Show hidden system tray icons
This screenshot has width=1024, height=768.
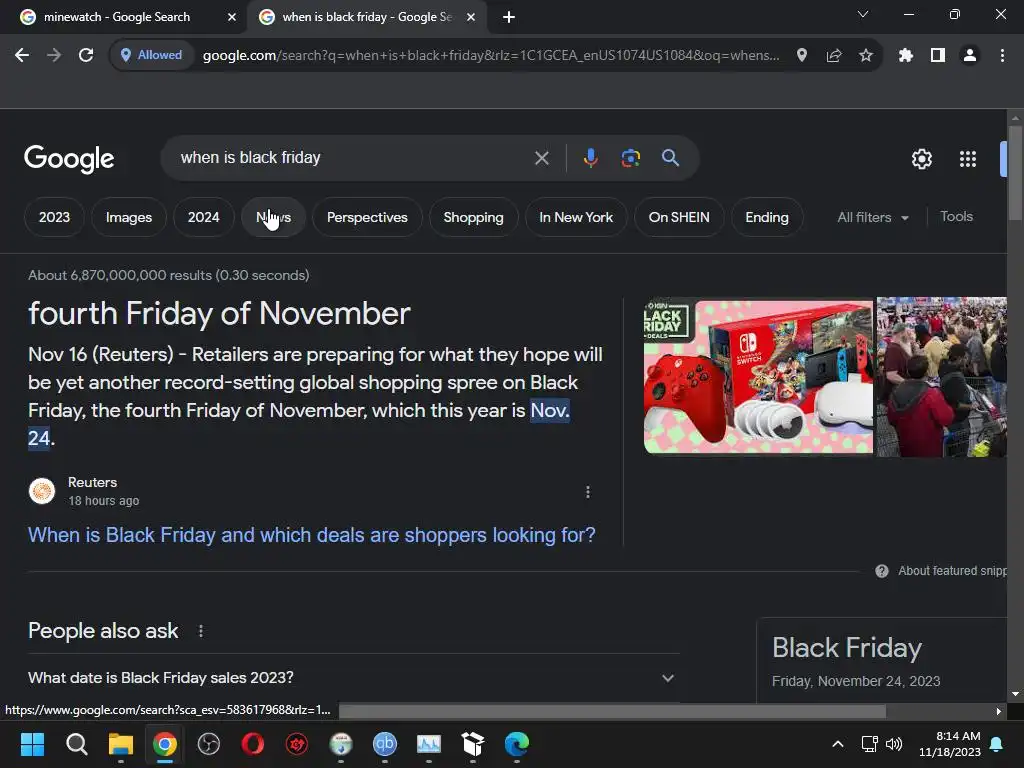coord(838,744)
